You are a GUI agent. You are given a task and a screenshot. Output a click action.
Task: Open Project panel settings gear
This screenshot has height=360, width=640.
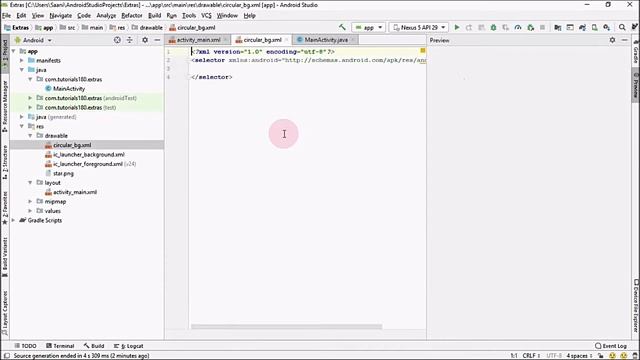tap(145, 40)
